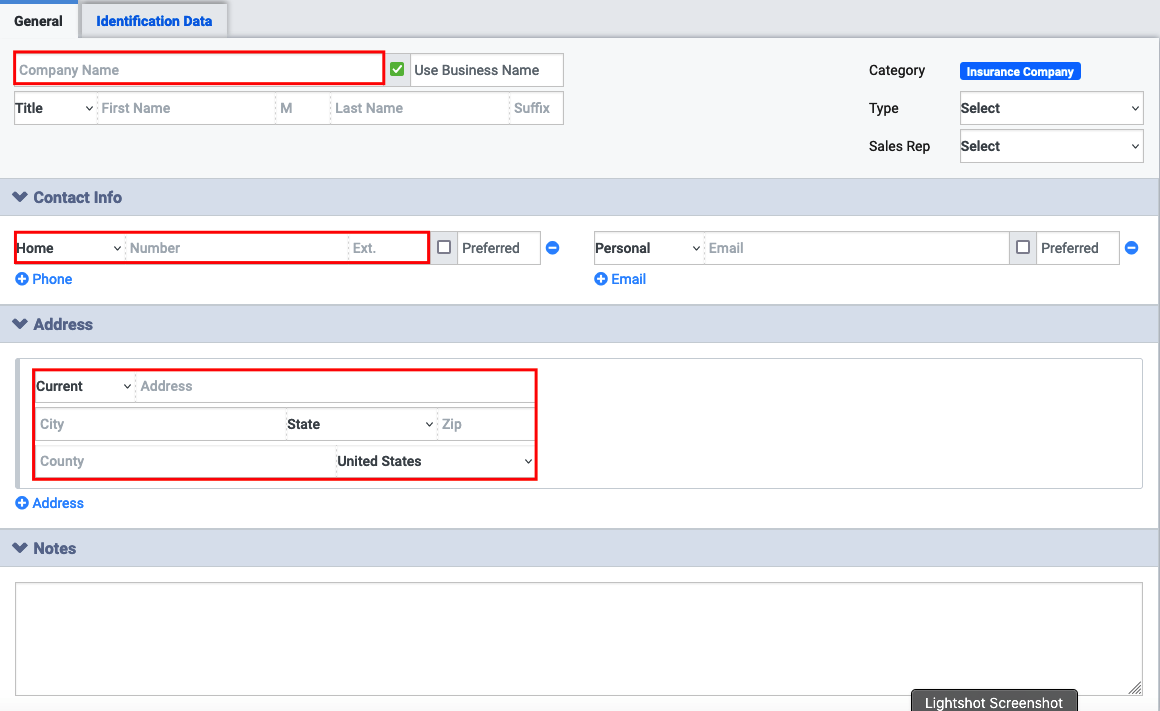Switch to the Identification Data tab
Image resolution: width=1160 pixels, height=711 pixels.
coord(154,21)
